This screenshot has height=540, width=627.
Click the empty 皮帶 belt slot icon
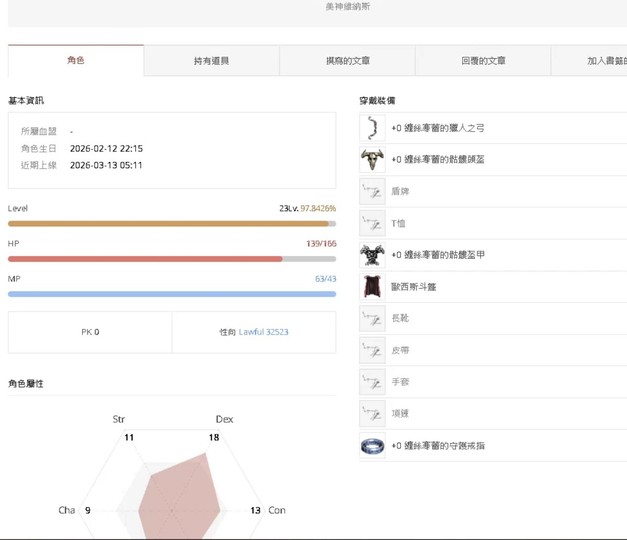tap(372, 350)
